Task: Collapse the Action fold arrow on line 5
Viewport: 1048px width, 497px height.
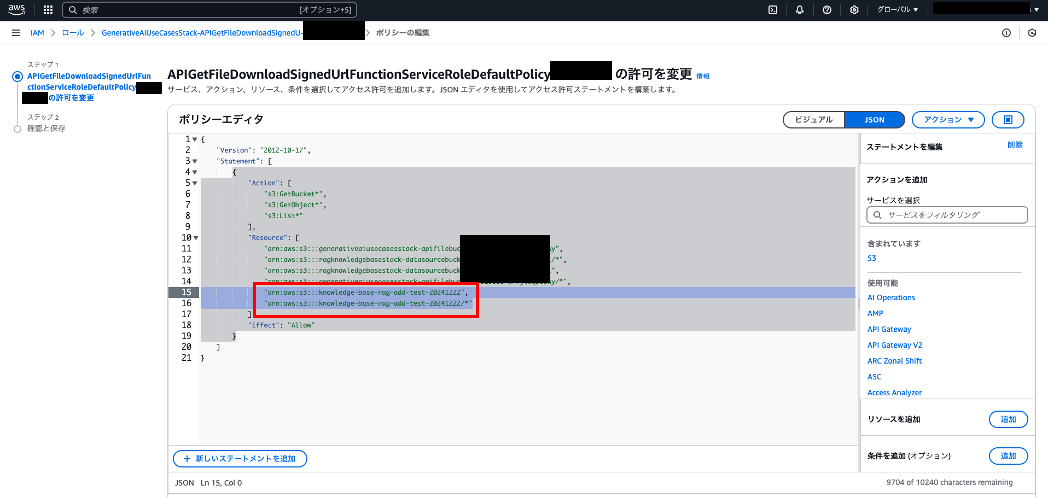Action: pos(194,183)
